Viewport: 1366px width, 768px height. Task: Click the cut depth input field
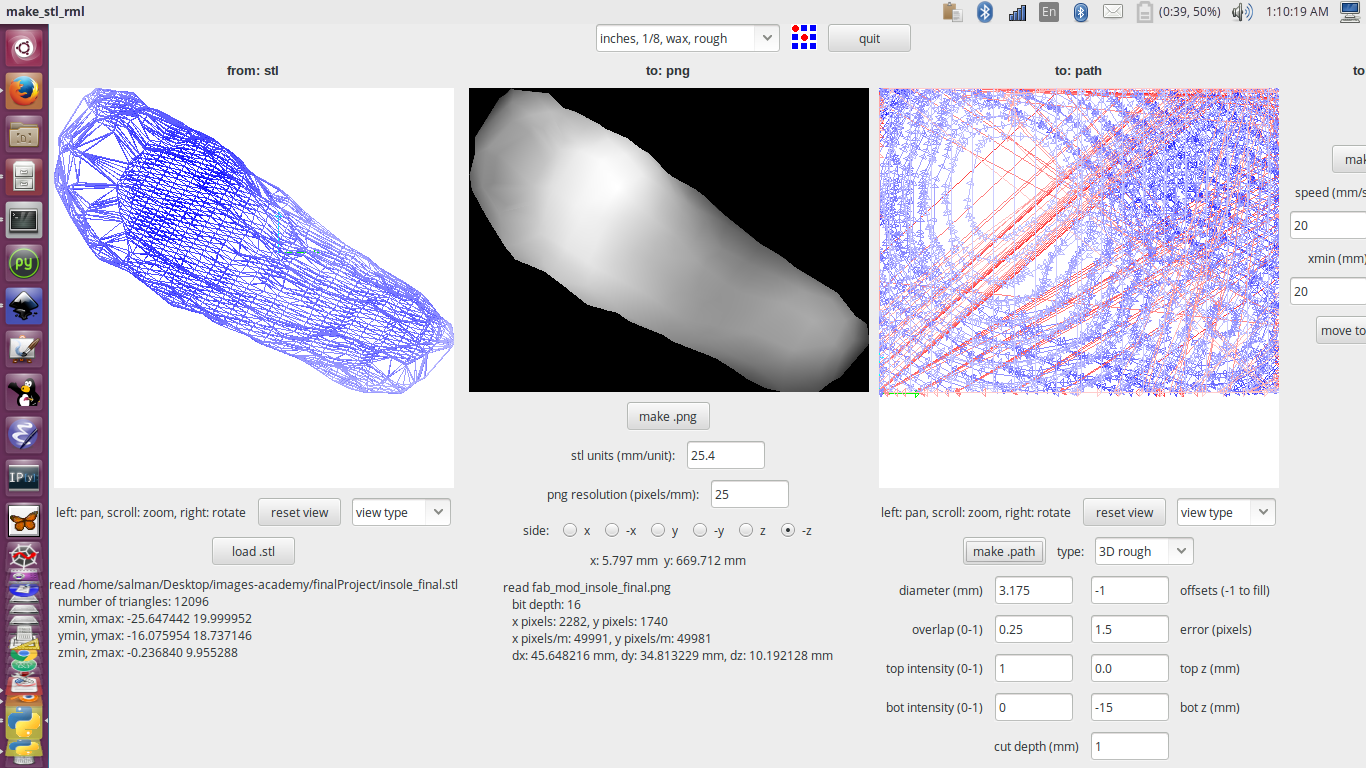1129,745
